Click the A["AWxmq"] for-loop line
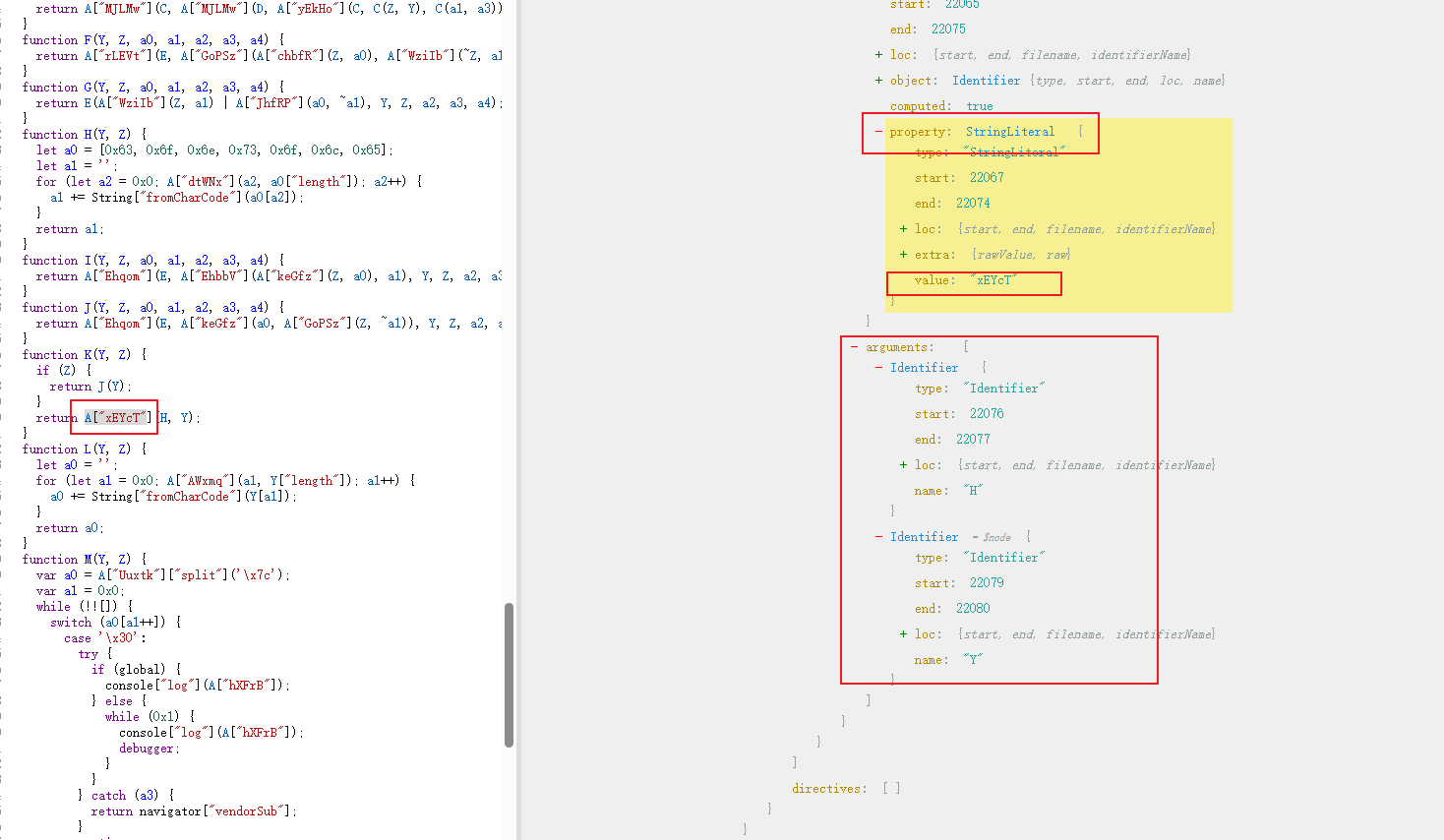1444x840 pixels. tap(225, 481)
